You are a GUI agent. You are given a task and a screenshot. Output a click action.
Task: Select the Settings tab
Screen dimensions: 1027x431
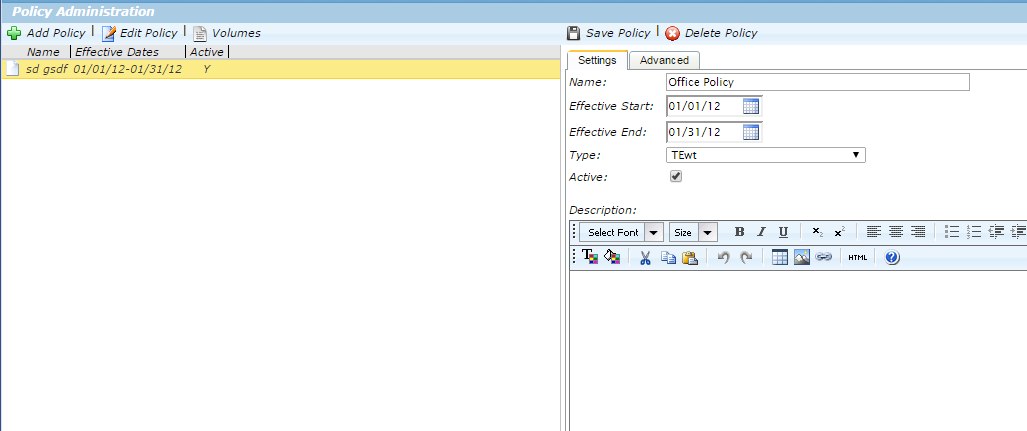[x=598, y=61]
